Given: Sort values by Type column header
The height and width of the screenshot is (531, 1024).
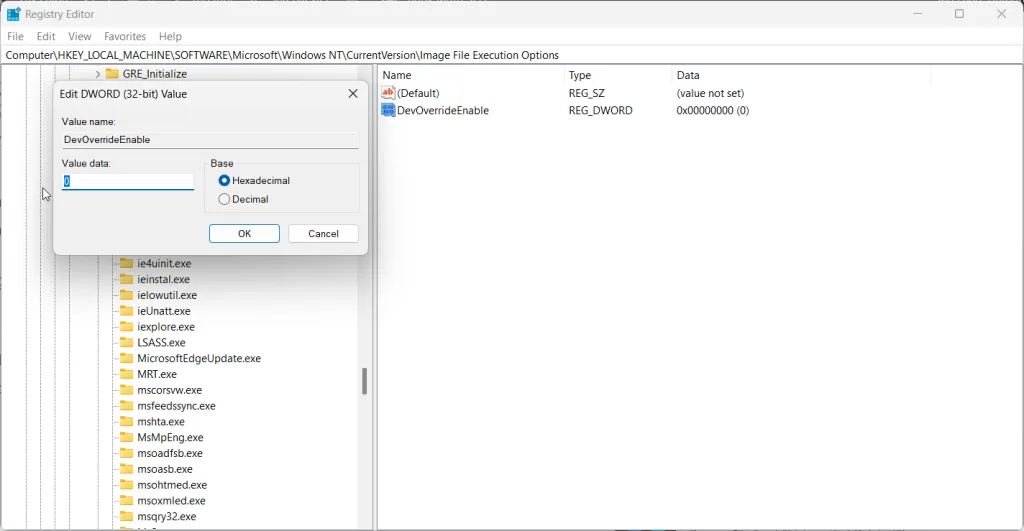Looking at the screenshot, I should [x=579, y=76].
